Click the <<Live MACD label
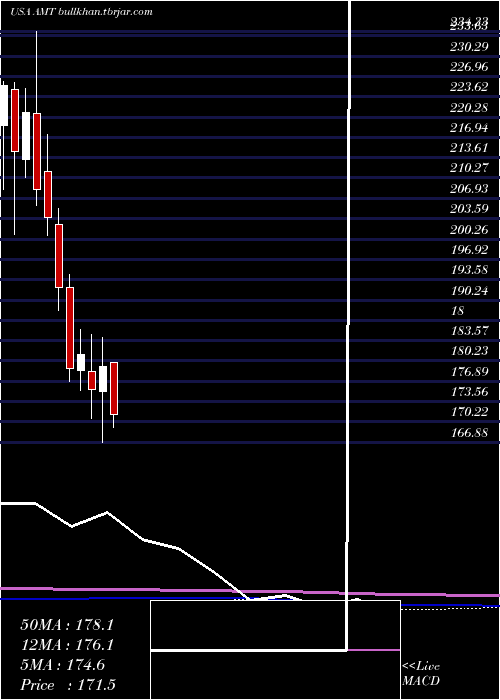 pyautogui.click(x=421, y=674)
